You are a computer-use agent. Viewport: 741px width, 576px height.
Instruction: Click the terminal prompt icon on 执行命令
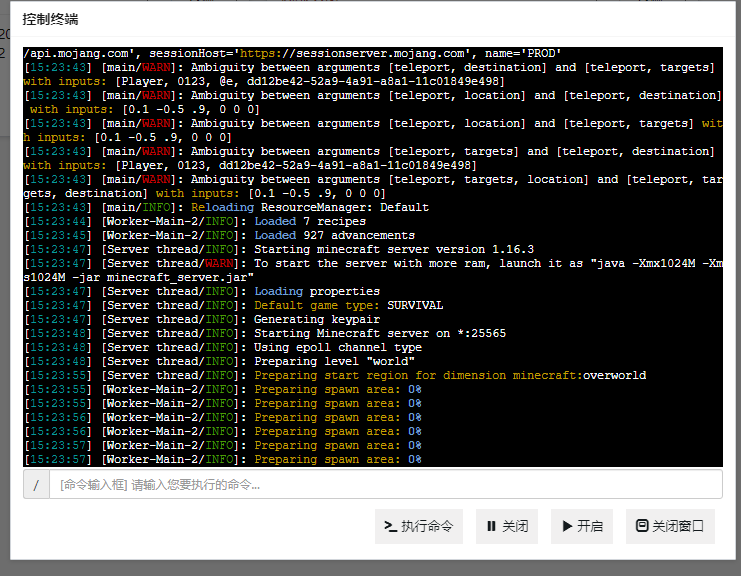point(391,526)
